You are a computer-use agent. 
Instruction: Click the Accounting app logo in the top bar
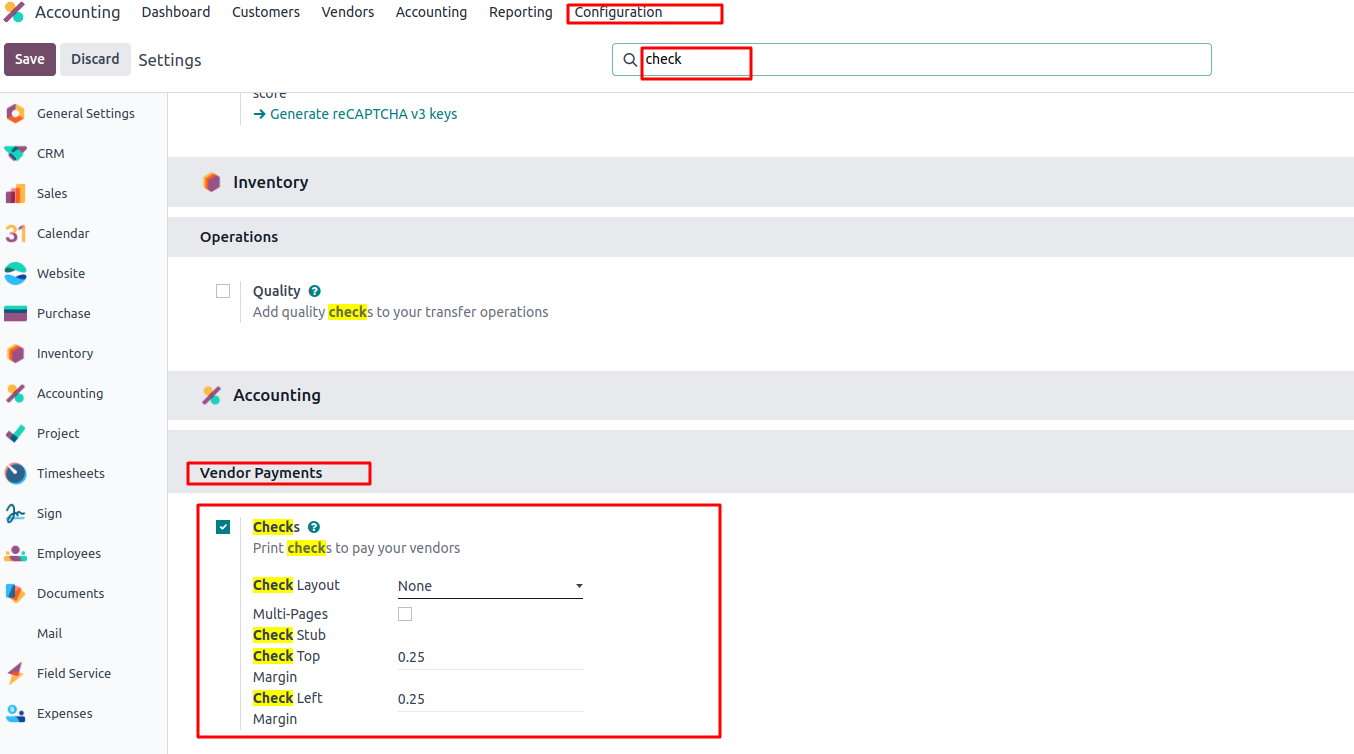14,13
